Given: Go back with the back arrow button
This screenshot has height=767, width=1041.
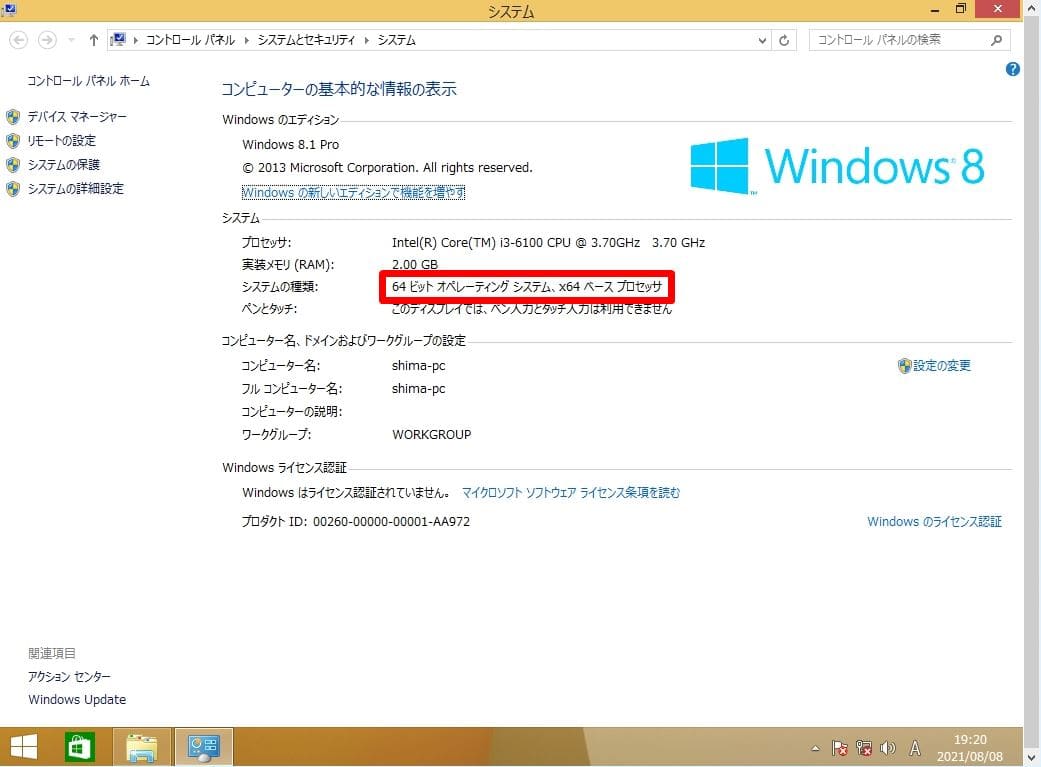Looking at the screenshot, I should [x=19, y=41].
